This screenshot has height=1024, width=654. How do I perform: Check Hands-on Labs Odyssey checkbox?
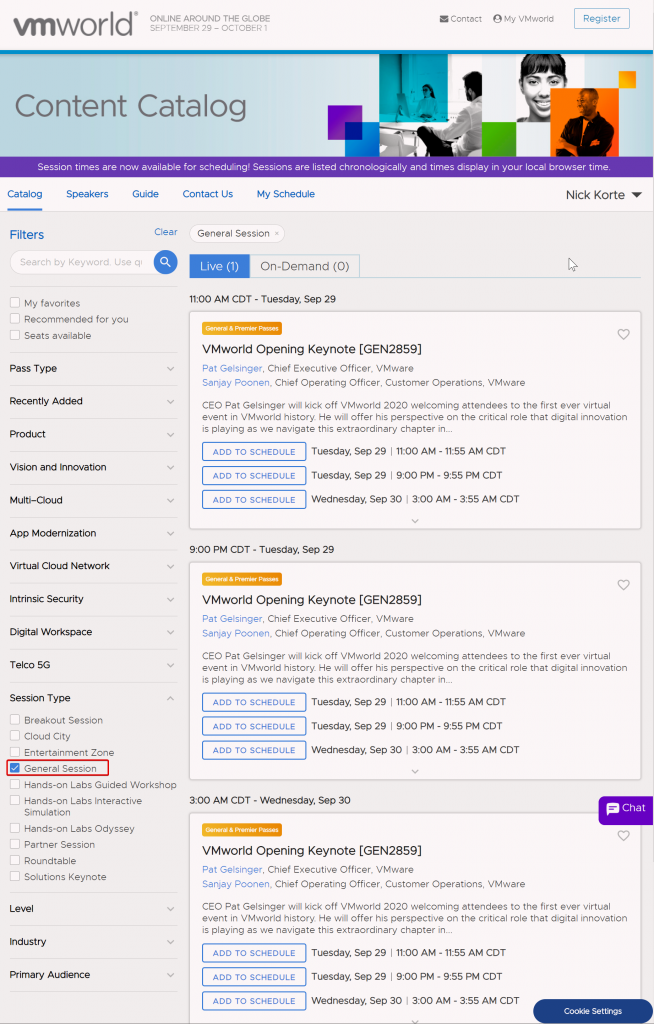coord(14,828)
